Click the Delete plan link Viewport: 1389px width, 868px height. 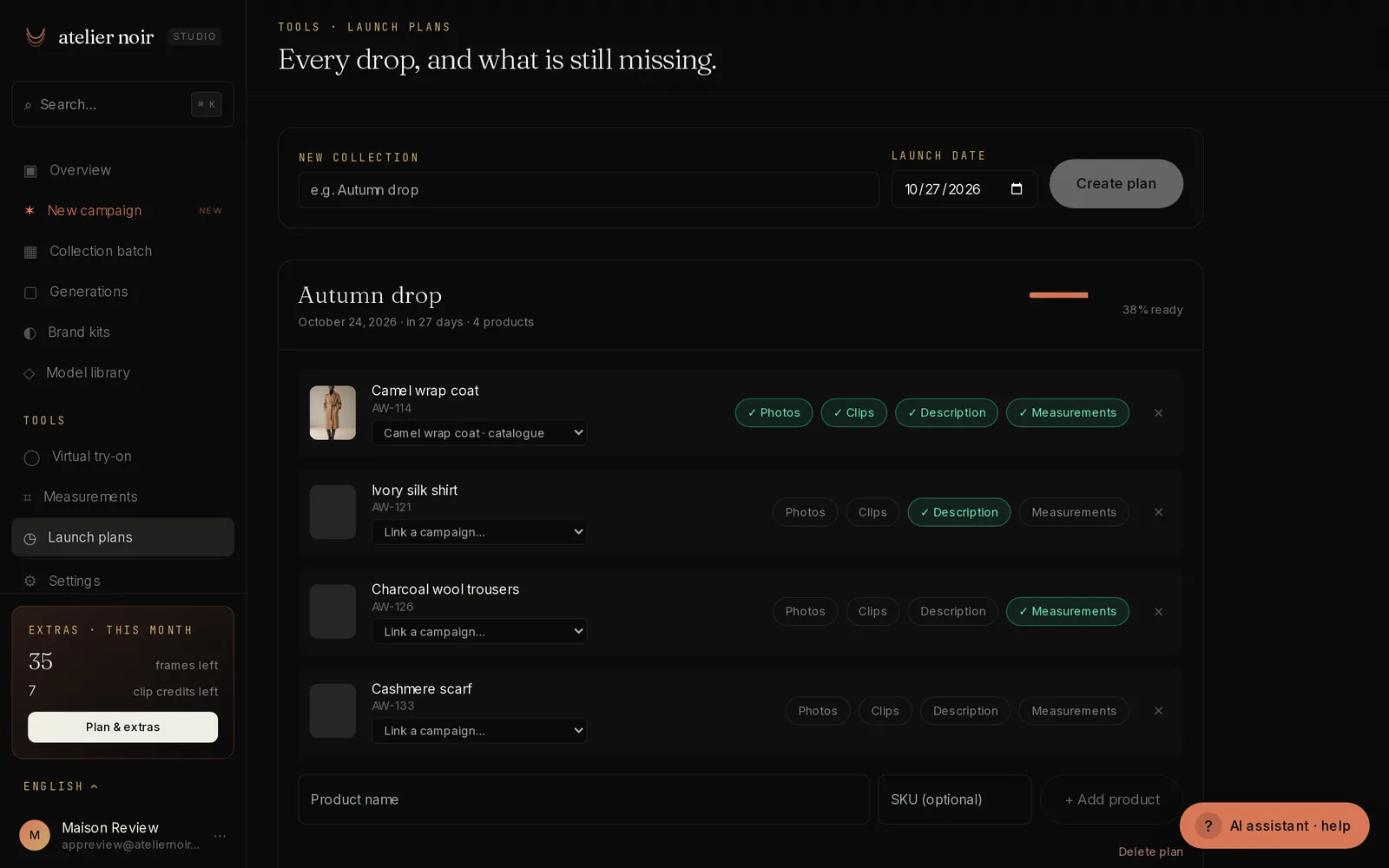tap(1150, 852)
